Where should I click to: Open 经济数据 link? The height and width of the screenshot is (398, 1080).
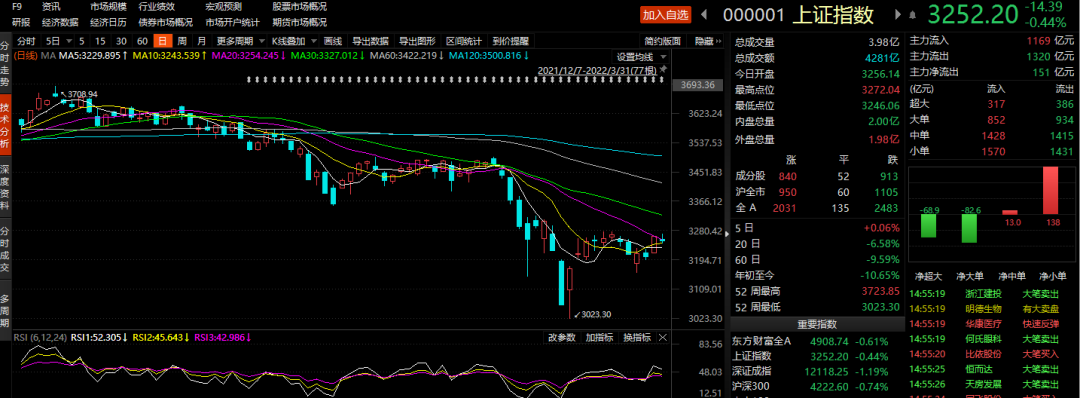point(60,22)
